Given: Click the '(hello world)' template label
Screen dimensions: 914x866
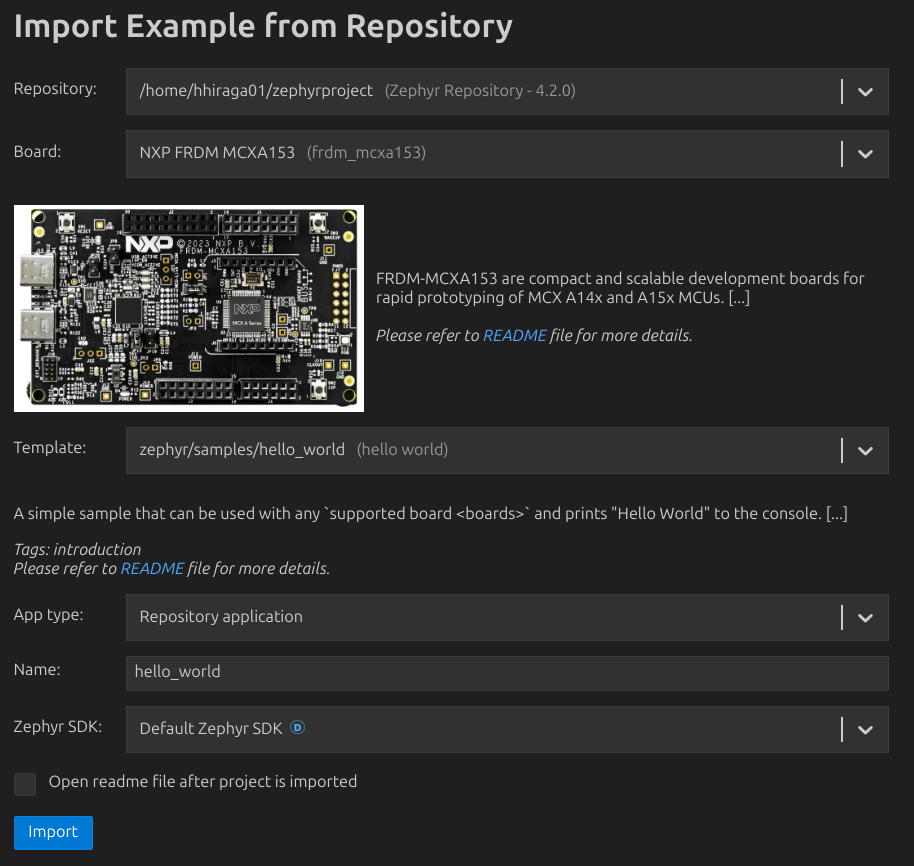Looking at the screenshot, I should [403, 450].
